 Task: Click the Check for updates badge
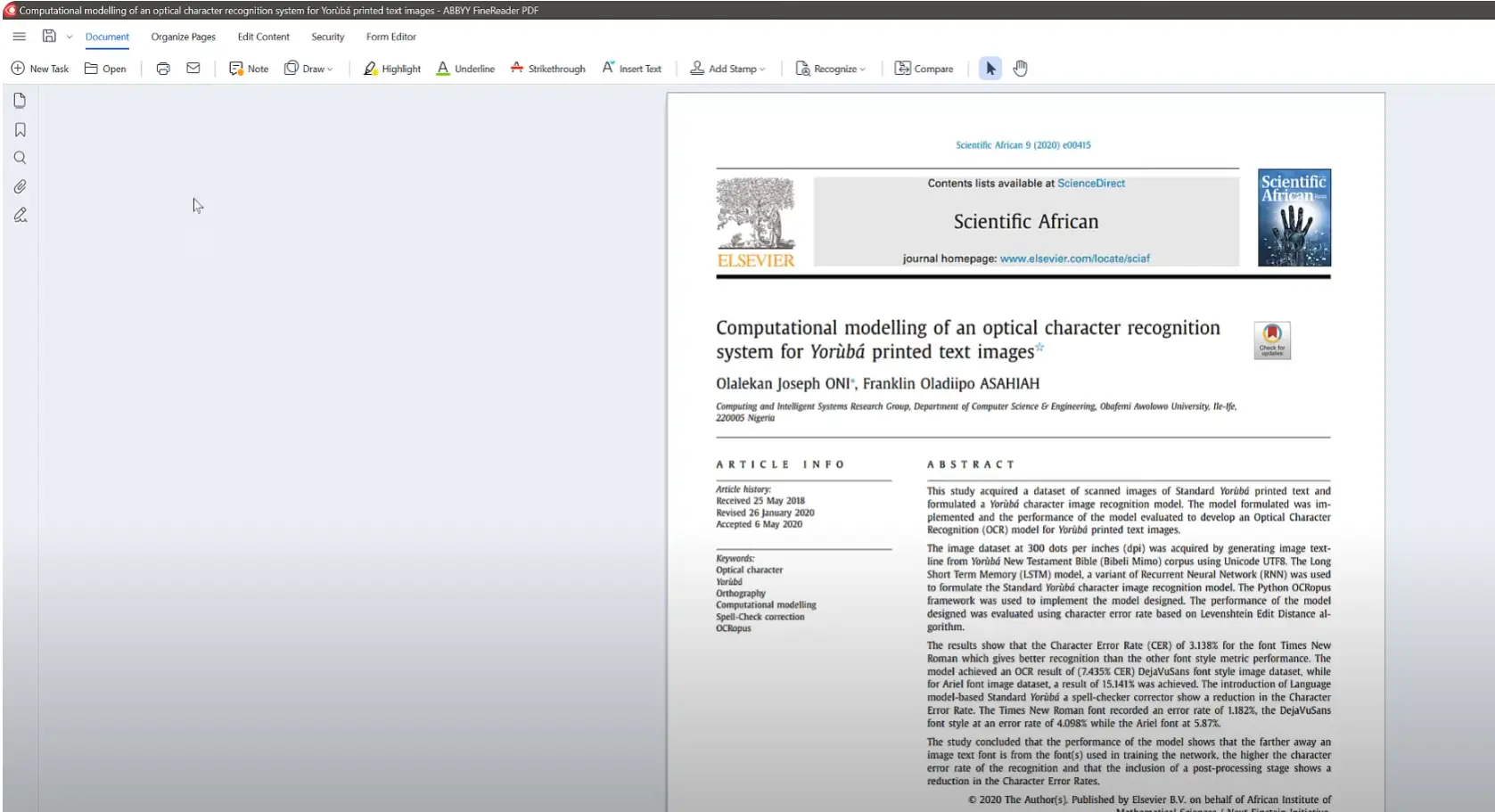1271,340
